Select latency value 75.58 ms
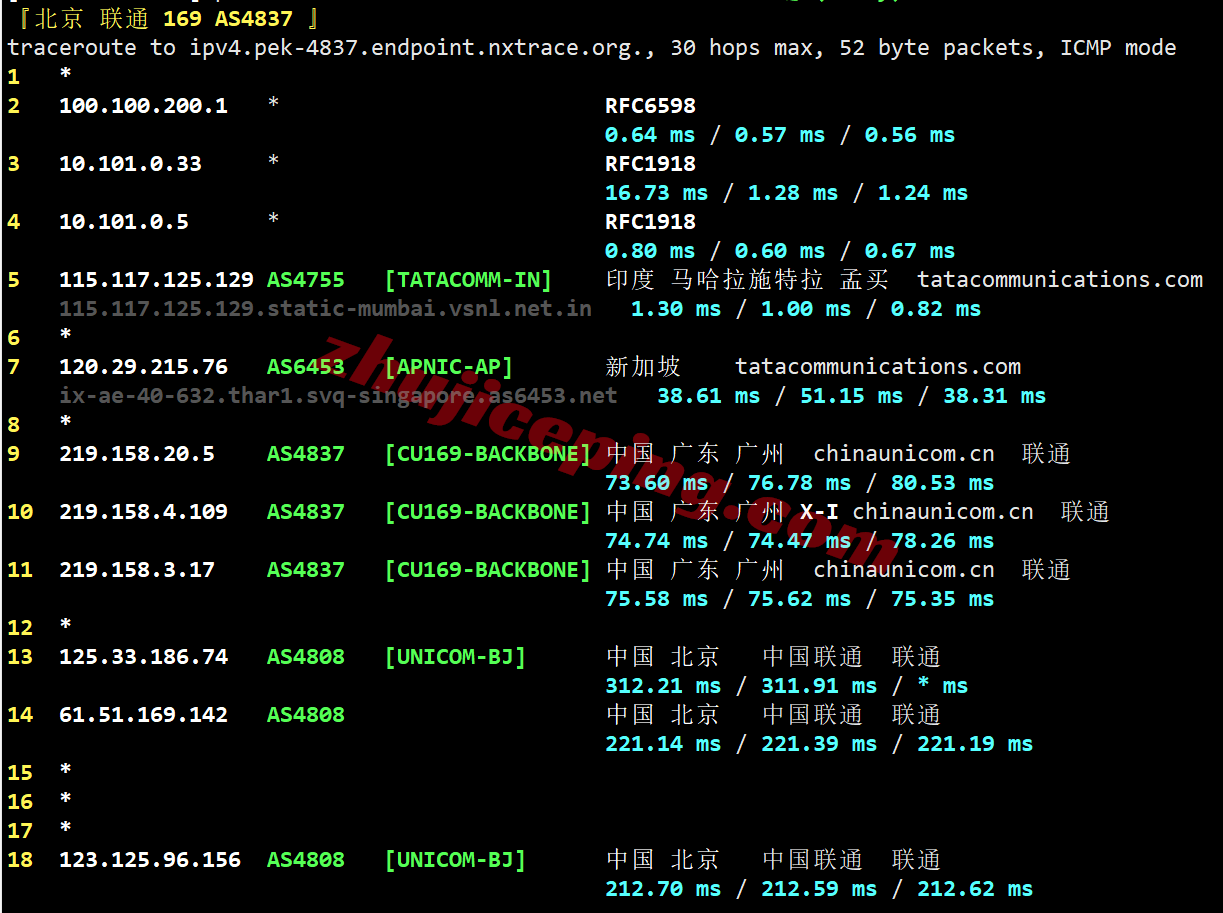 656,598
